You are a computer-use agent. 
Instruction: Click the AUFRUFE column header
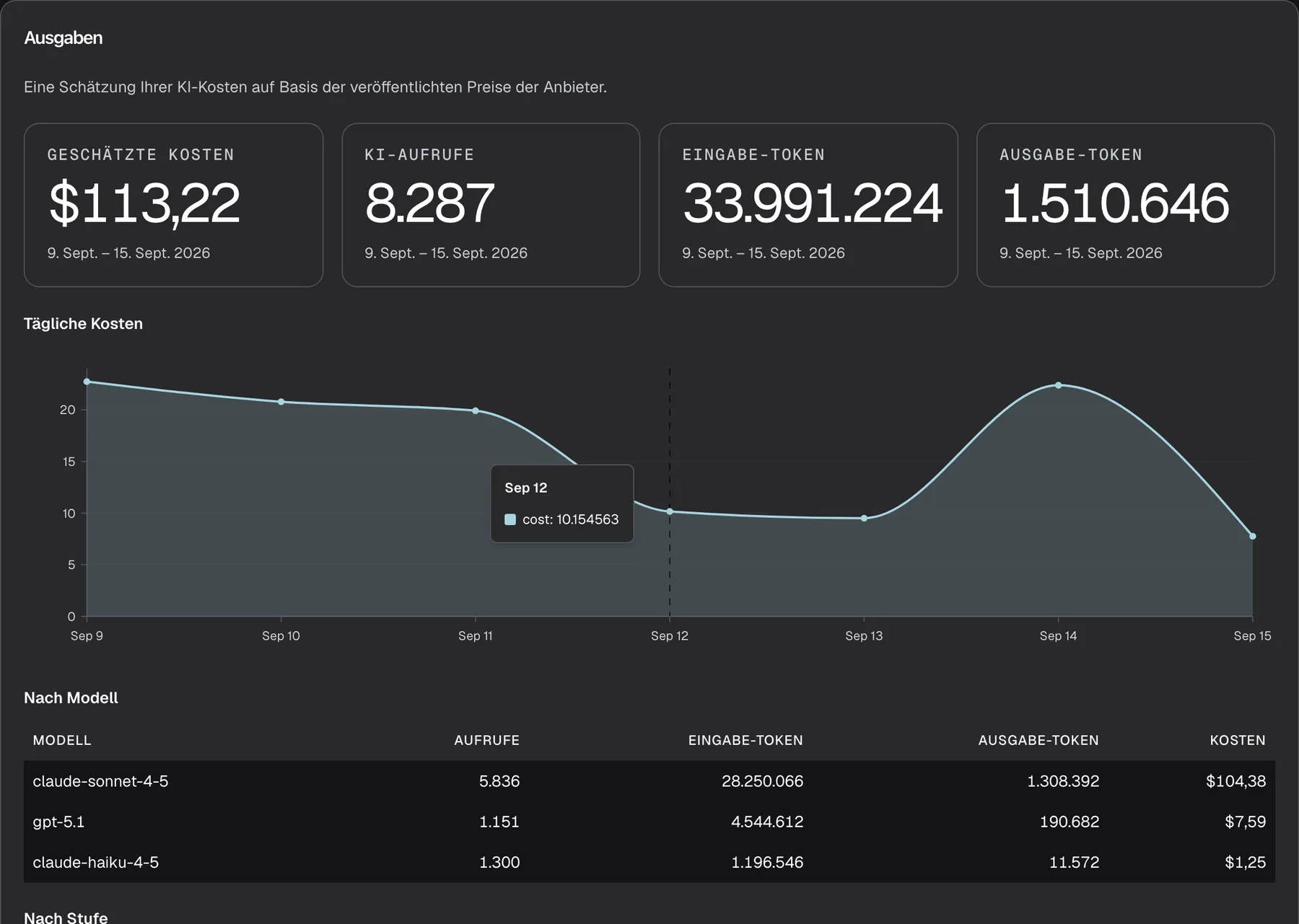click(x=486, y=740)
